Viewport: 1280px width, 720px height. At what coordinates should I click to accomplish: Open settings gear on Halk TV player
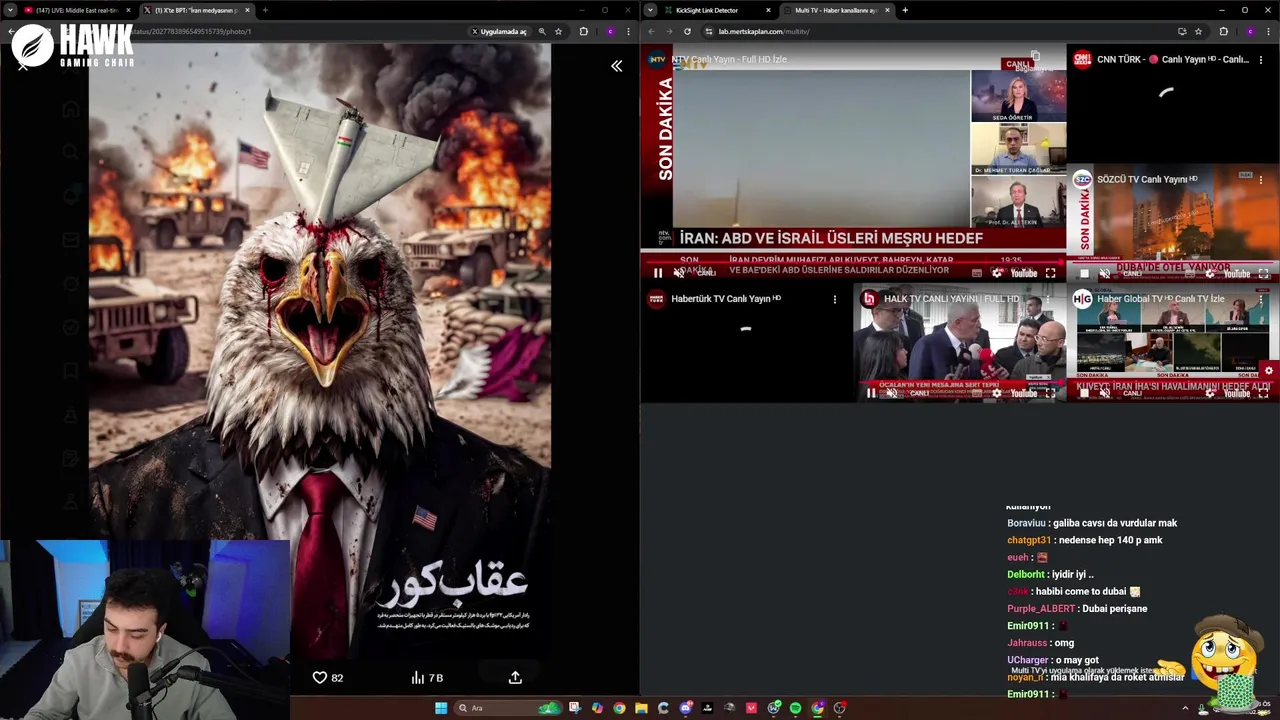click(997, 393)
